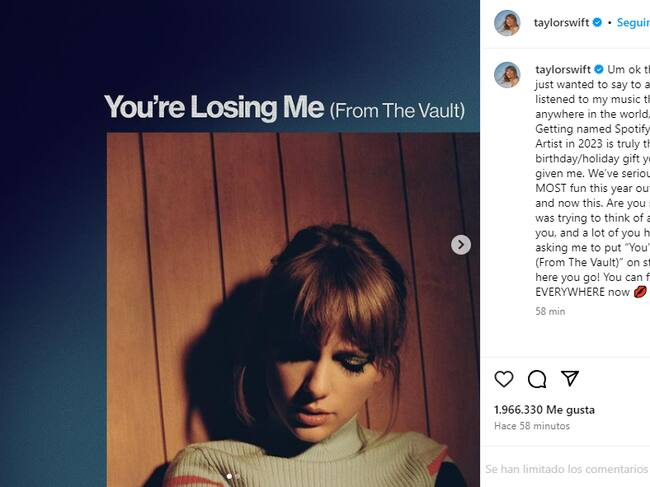Share the post via paper plane icon
Screen dimensions: 650x487
569,378
